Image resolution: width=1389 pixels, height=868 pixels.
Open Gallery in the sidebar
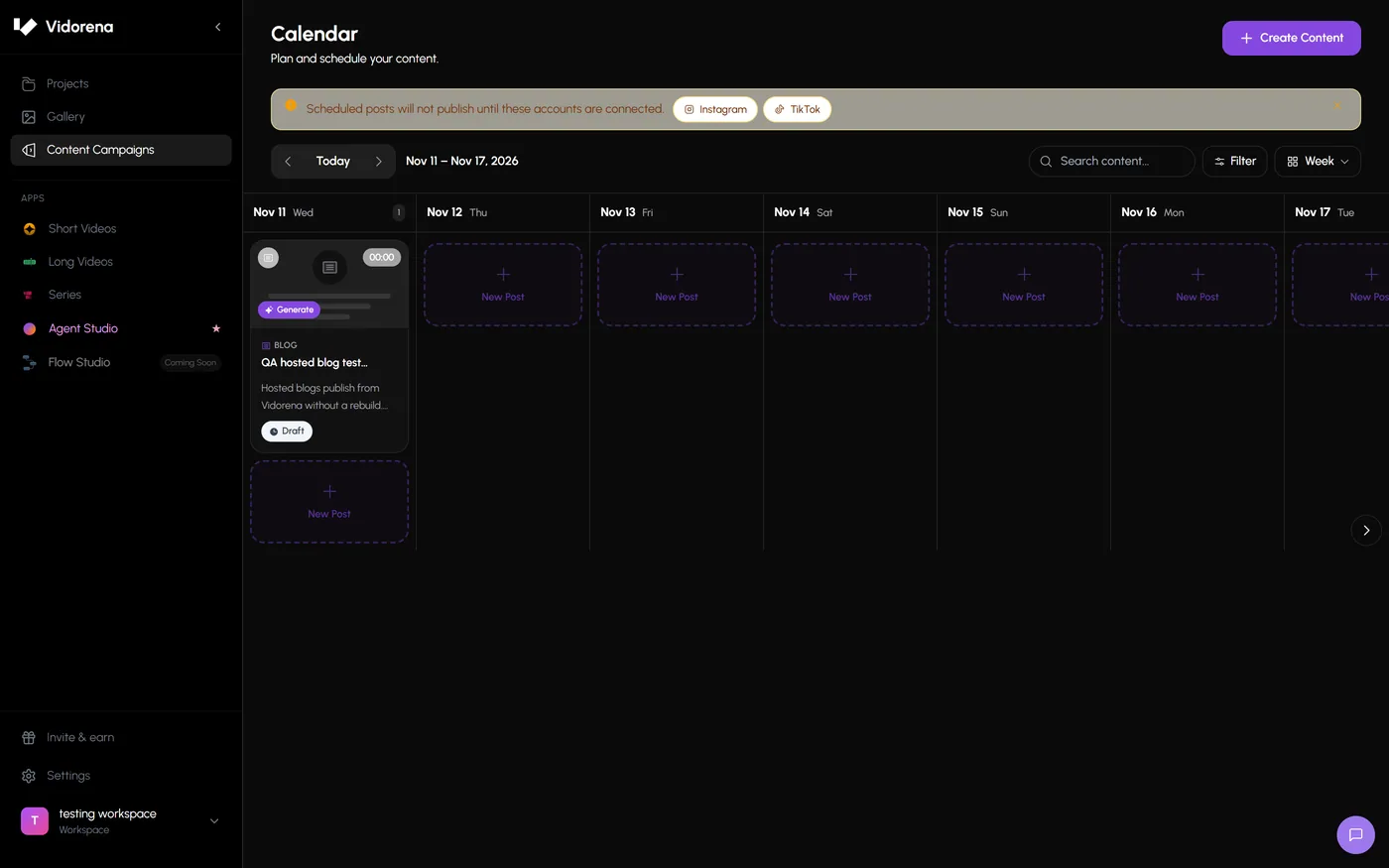(x=121, y=116)
